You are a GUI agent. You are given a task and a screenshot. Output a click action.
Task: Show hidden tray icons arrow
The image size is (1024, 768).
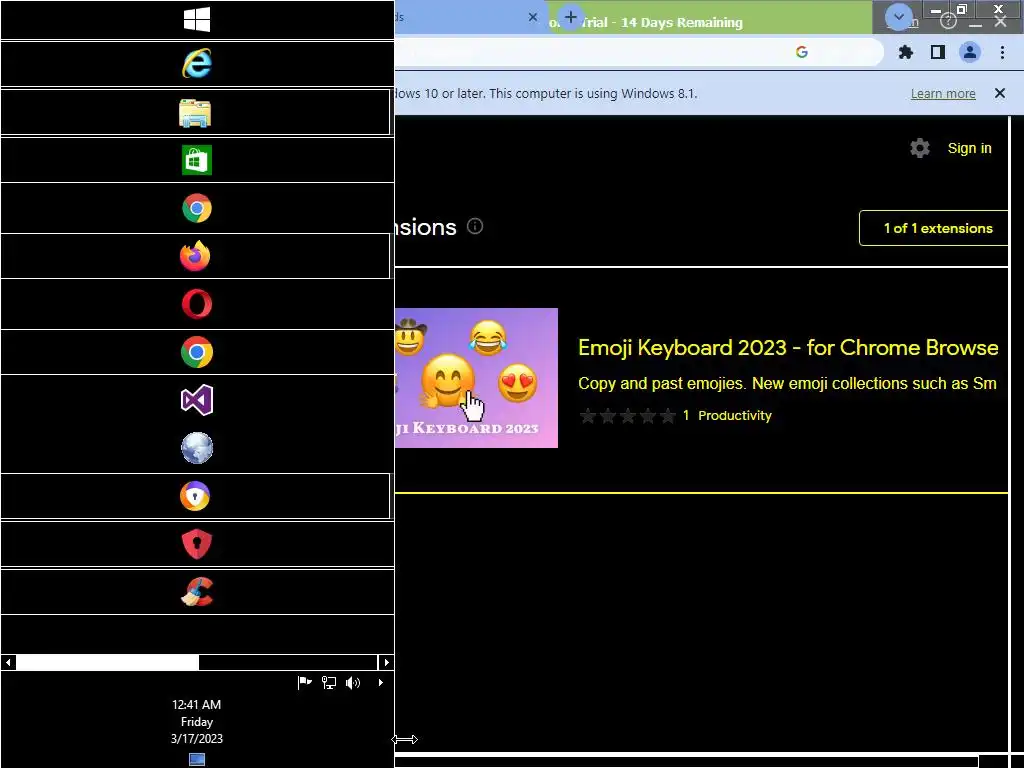pyautogui.click(x=381, y=682)
